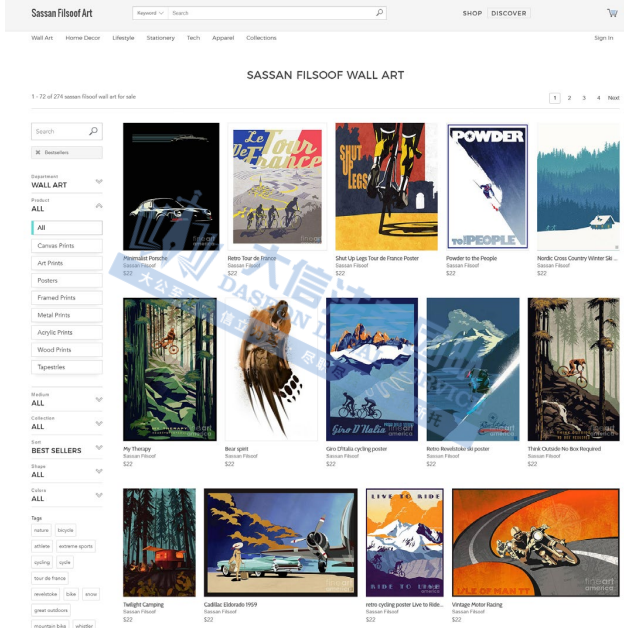Click the Discover button

click(x=509, y=13)
